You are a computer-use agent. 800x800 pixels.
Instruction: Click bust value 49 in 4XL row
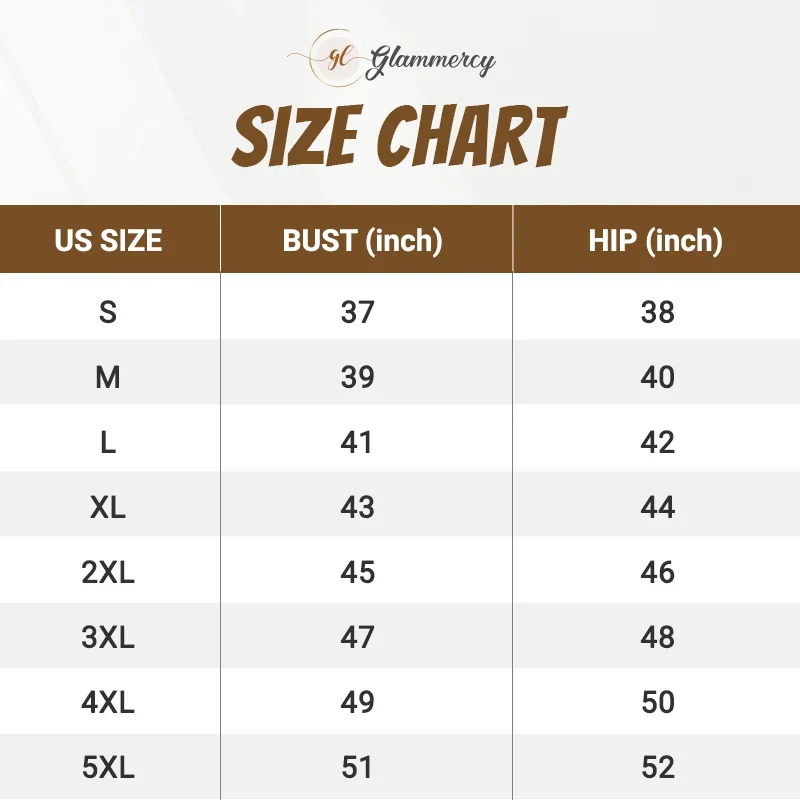tap(357, 702)
